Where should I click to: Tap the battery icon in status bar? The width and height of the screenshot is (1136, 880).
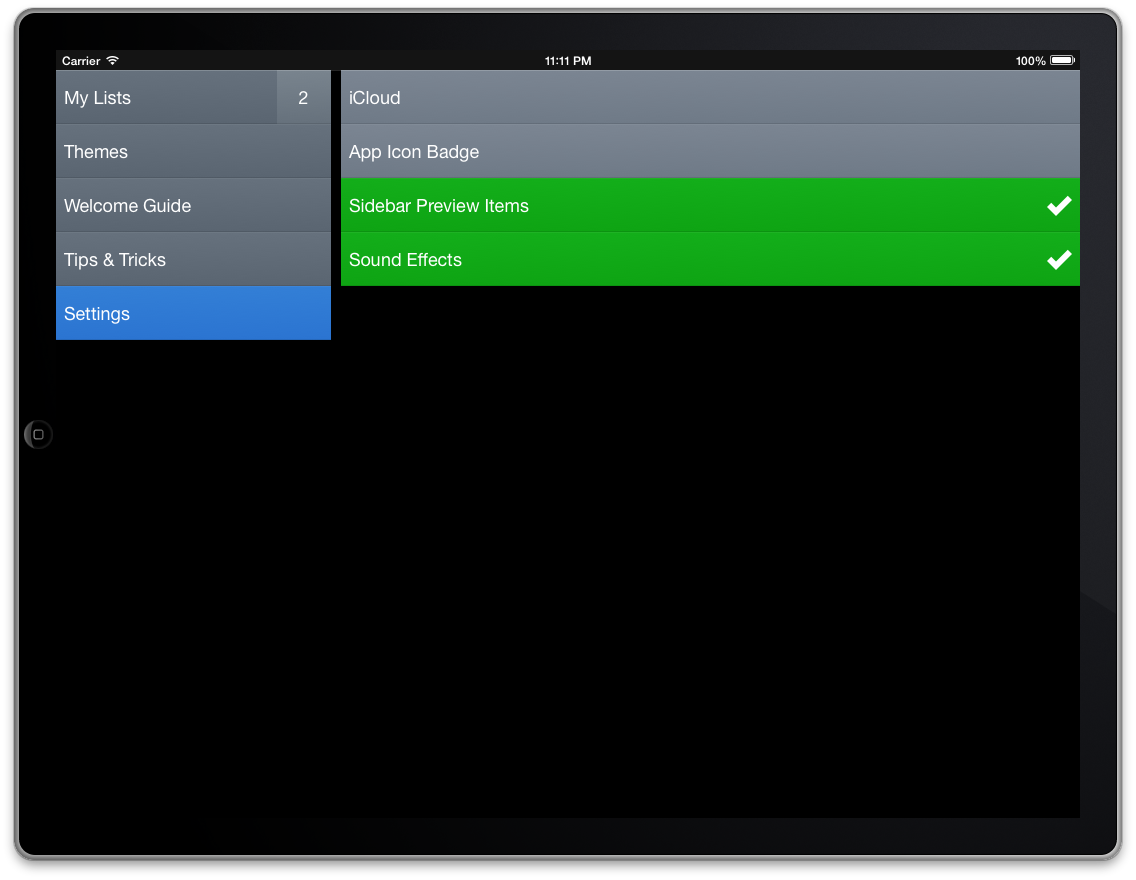coord(1062,61)
